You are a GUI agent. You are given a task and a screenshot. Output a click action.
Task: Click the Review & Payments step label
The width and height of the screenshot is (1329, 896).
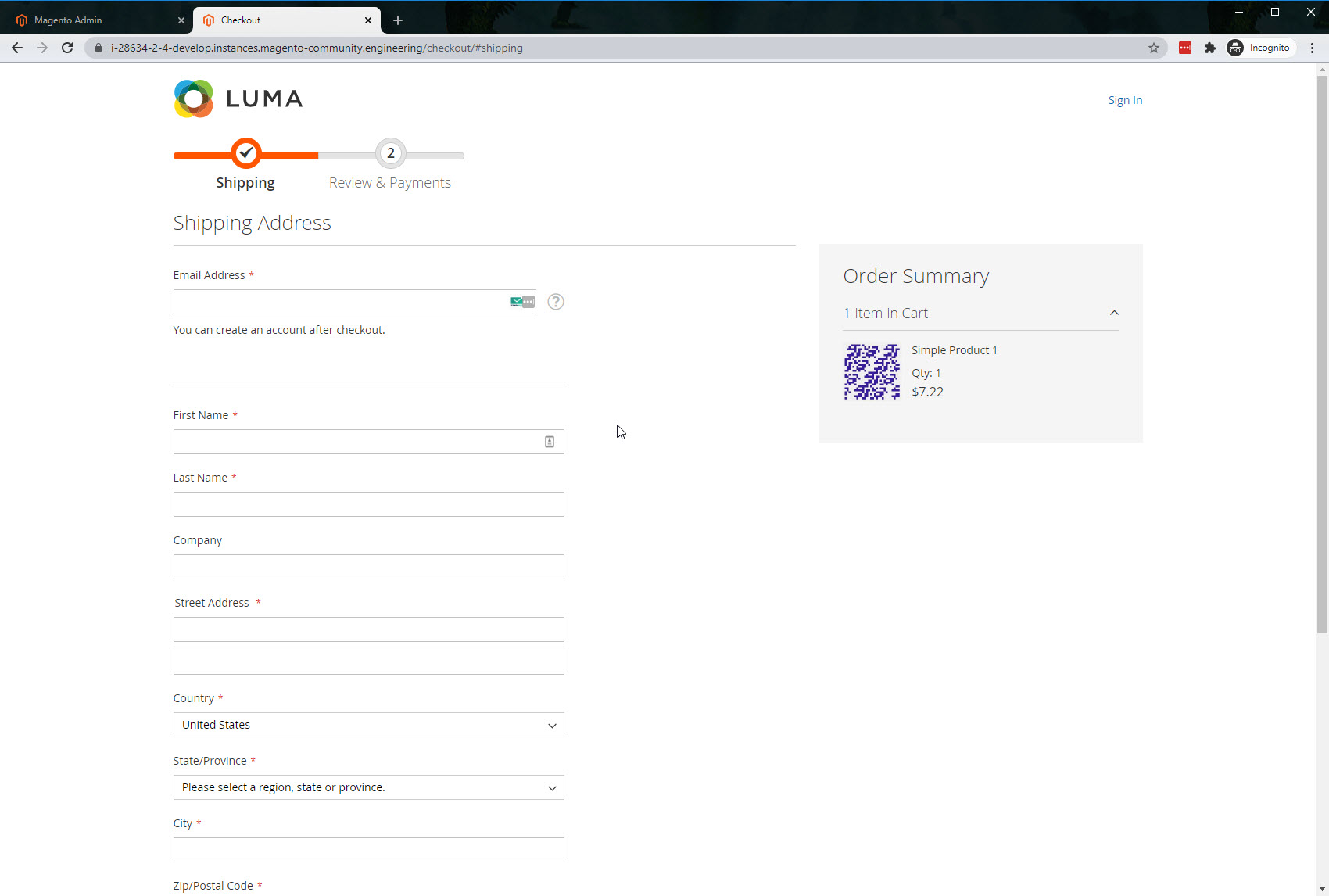tap(390, 182)
